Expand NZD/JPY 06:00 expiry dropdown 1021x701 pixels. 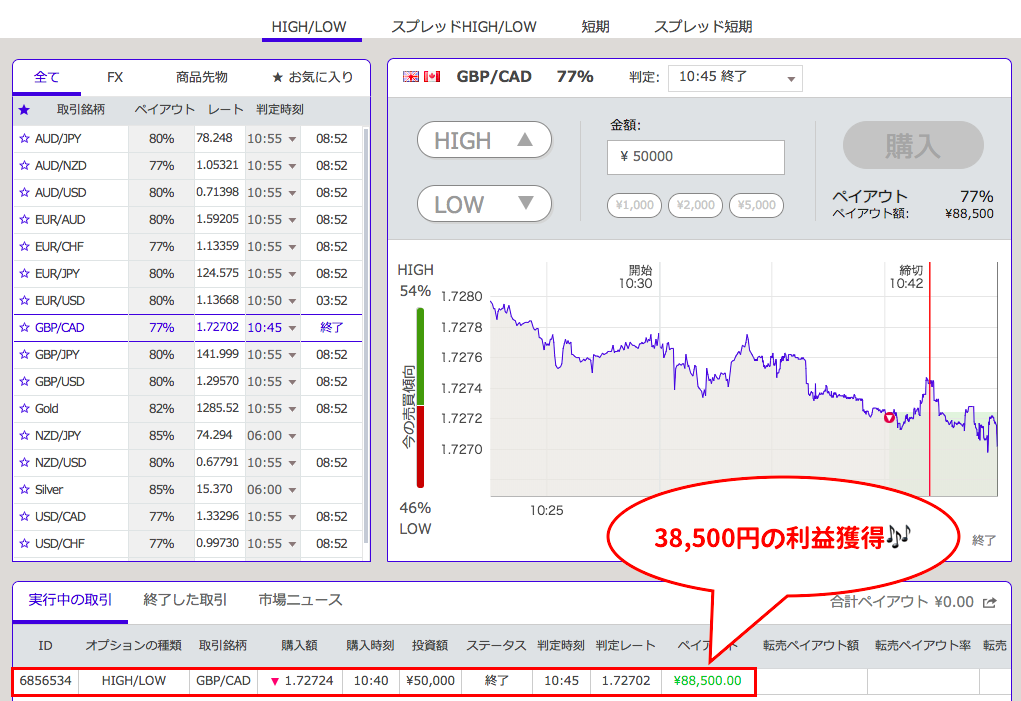[x=272, y=436]
